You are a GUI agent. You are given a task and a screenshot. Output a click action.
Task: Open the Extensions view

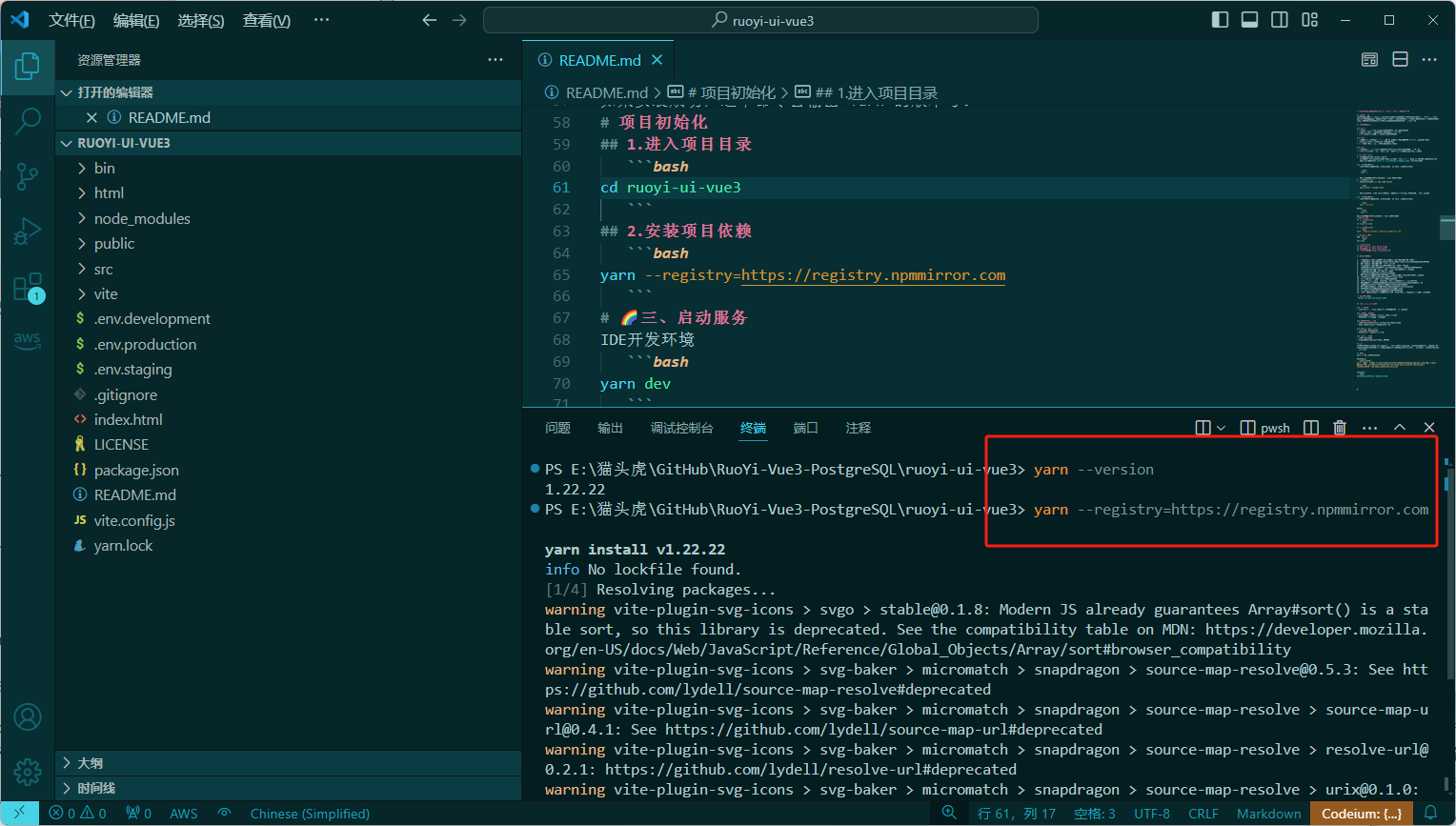[28, 287]
